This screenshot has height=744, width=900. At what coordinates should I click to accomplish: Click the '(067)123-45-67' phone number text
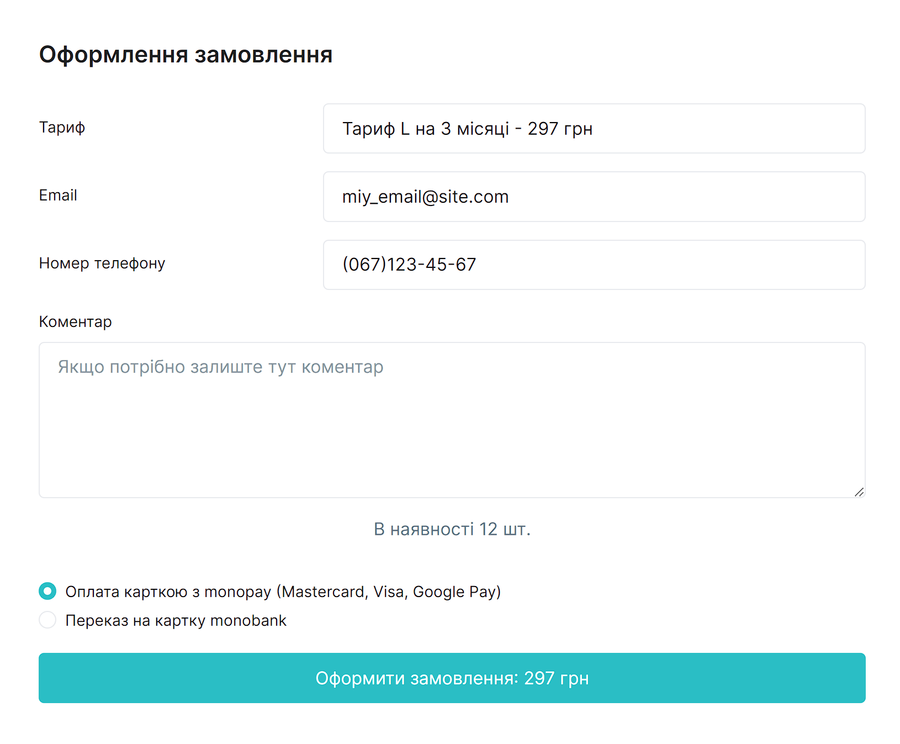pos(409,265)
